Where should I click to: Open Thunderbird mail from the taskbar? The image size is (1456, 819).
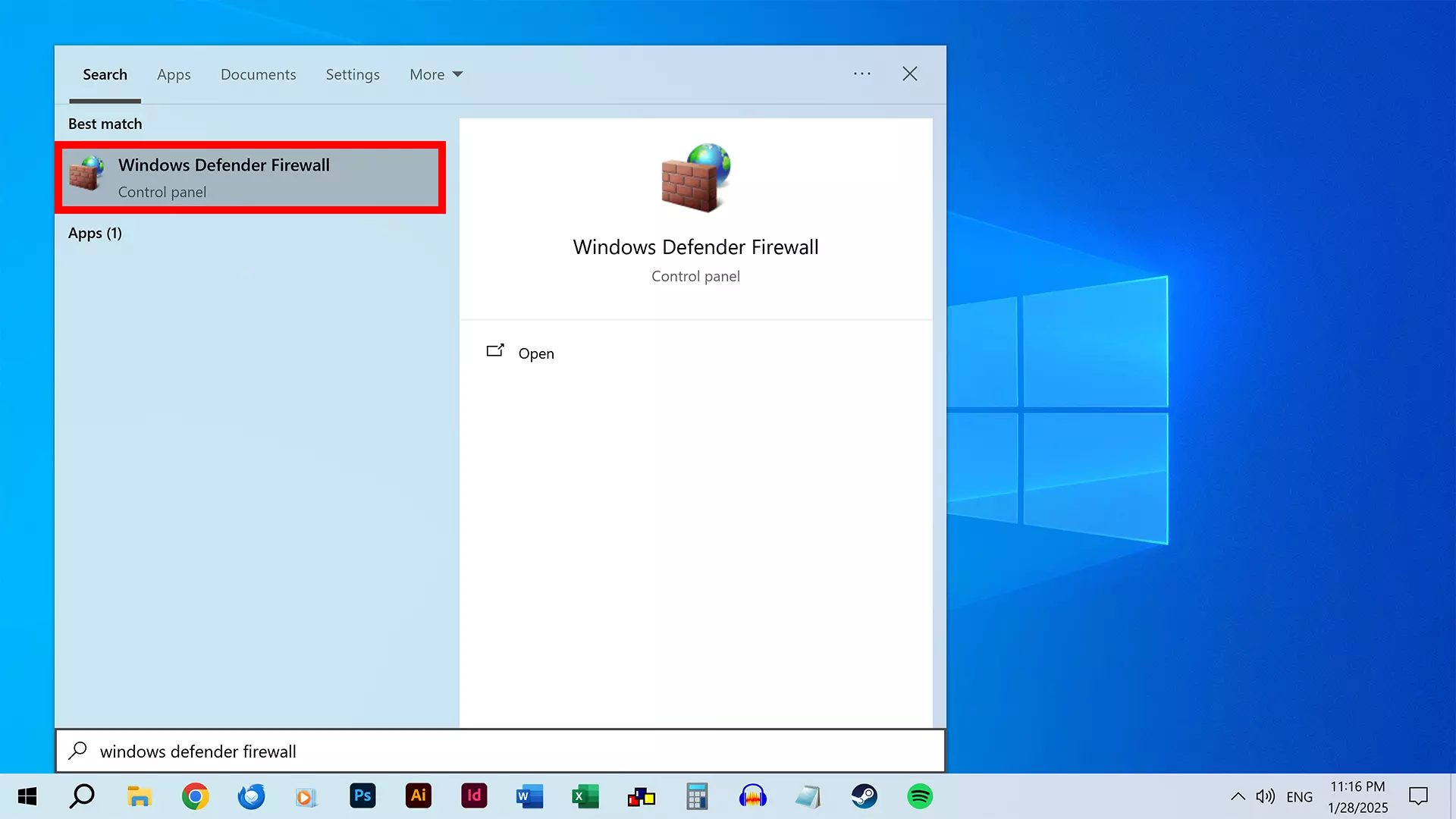[x=251, y=796]
